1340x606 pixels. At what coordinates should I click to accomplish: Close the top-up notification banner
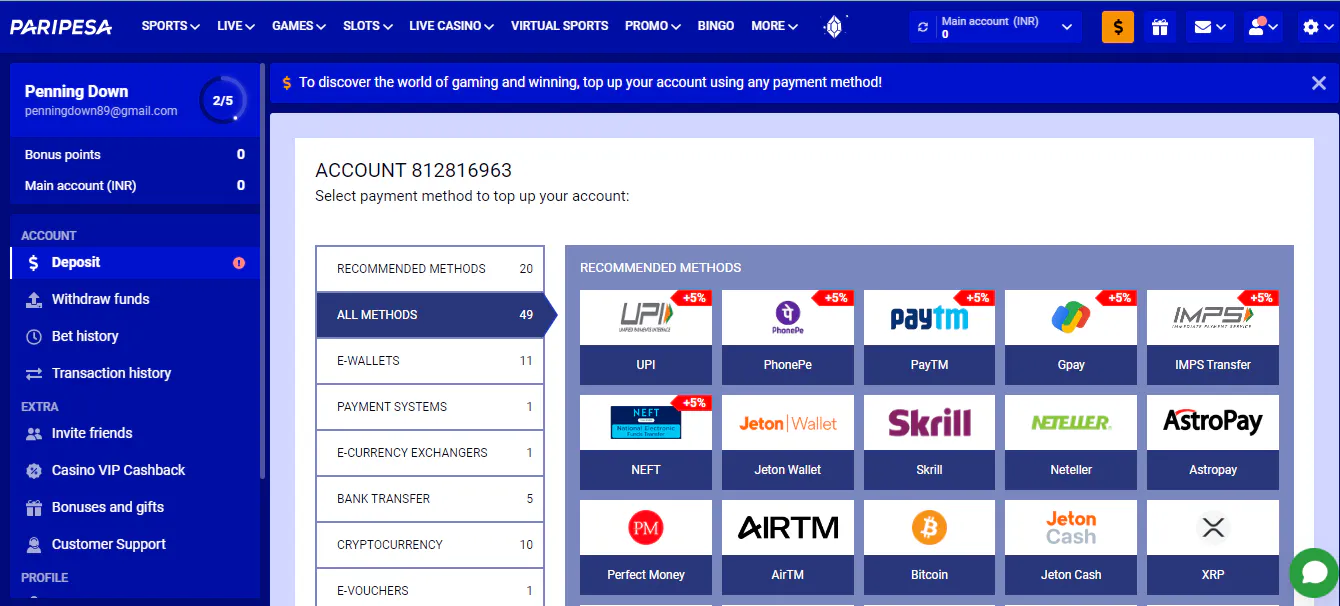[1318, 83]
